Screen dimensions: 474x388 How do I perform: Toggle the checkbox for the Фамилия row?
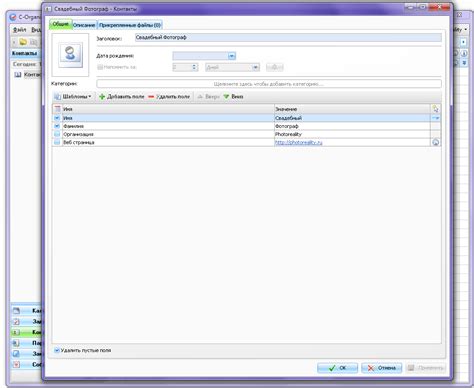(57, 126)
